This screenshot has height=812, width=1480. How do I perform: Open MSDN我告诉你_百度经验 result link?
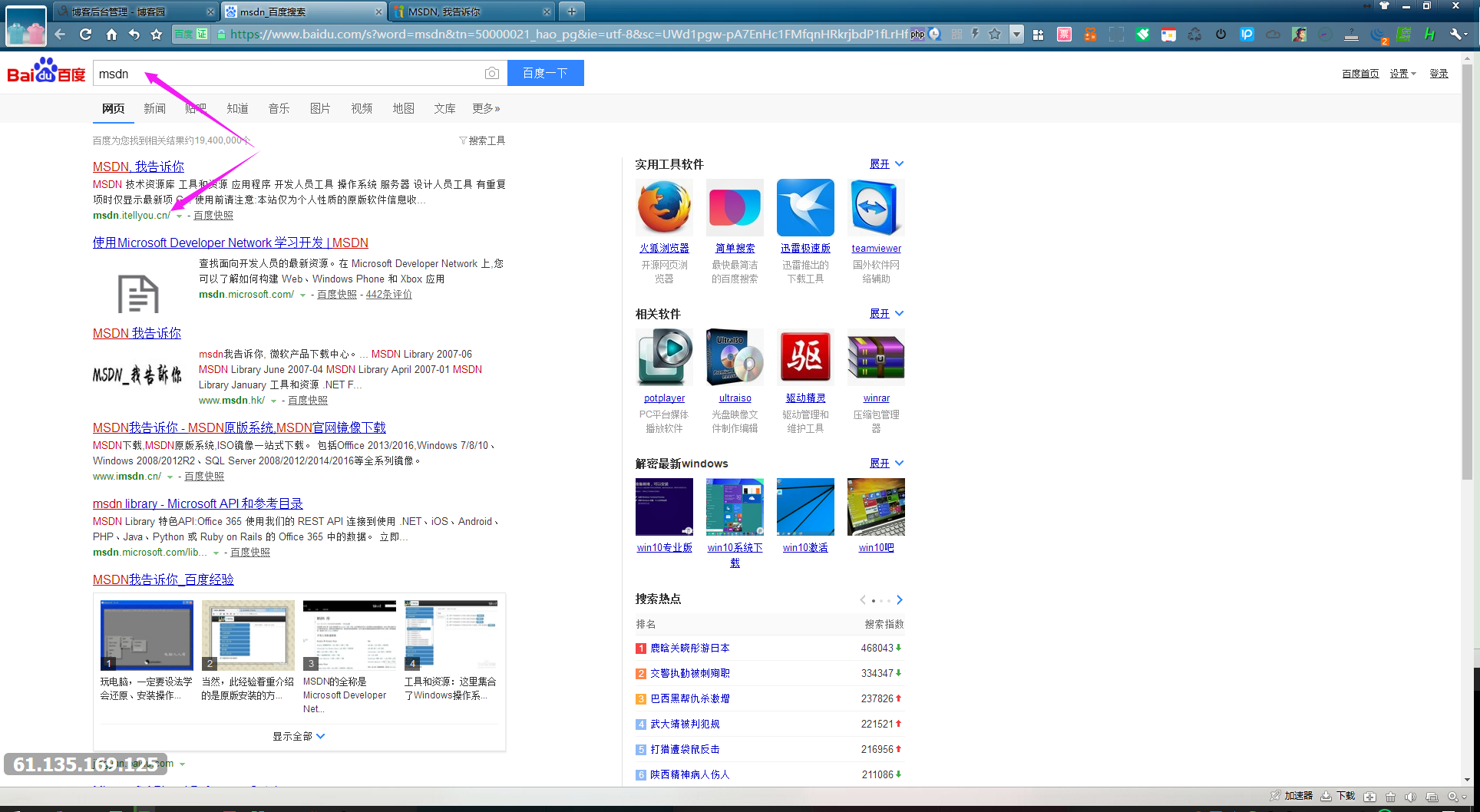click(164, 579)
